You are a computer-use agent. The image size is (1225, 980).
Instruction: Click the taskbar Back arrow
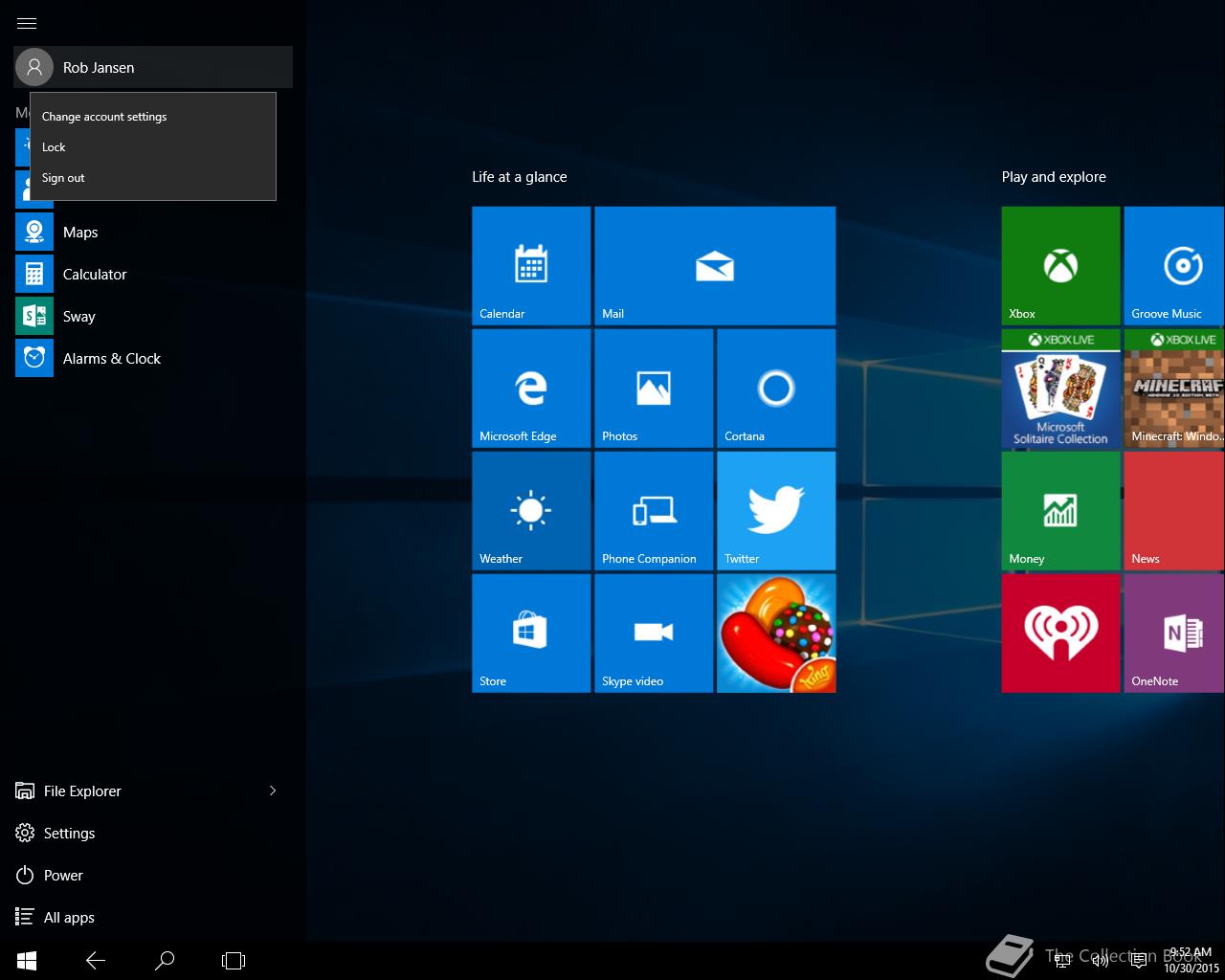pyautogui.click(x=96, y=961)
